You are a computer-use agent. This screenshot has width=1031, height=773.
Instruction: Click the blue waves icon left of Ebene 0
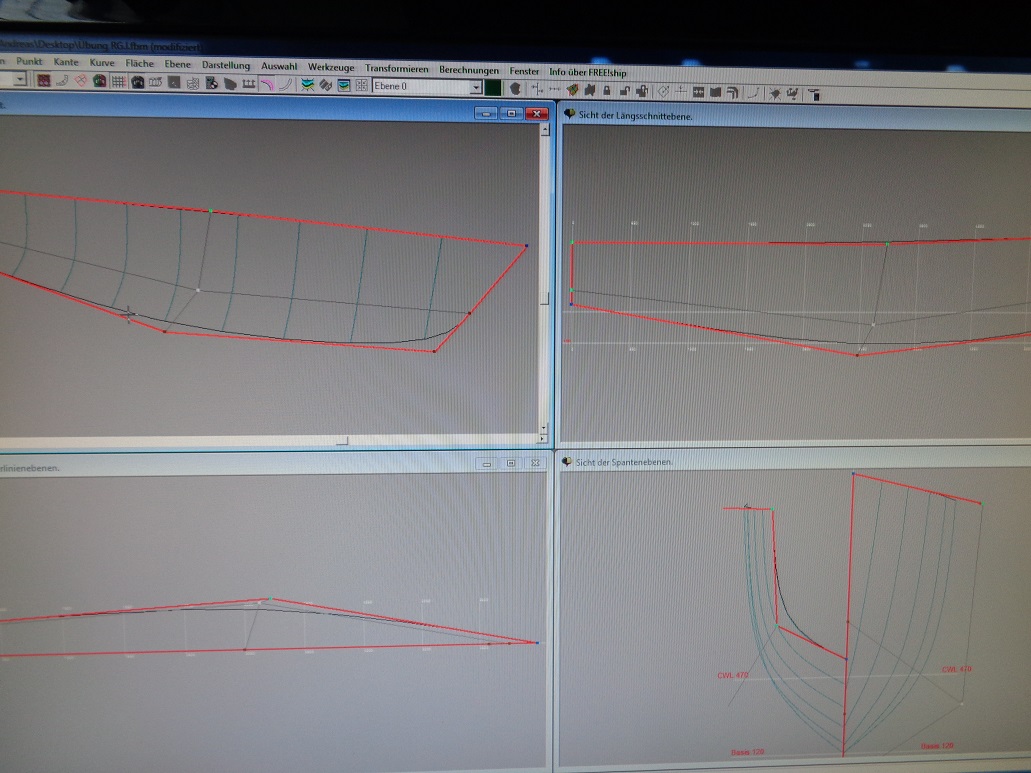click(309, 86)
